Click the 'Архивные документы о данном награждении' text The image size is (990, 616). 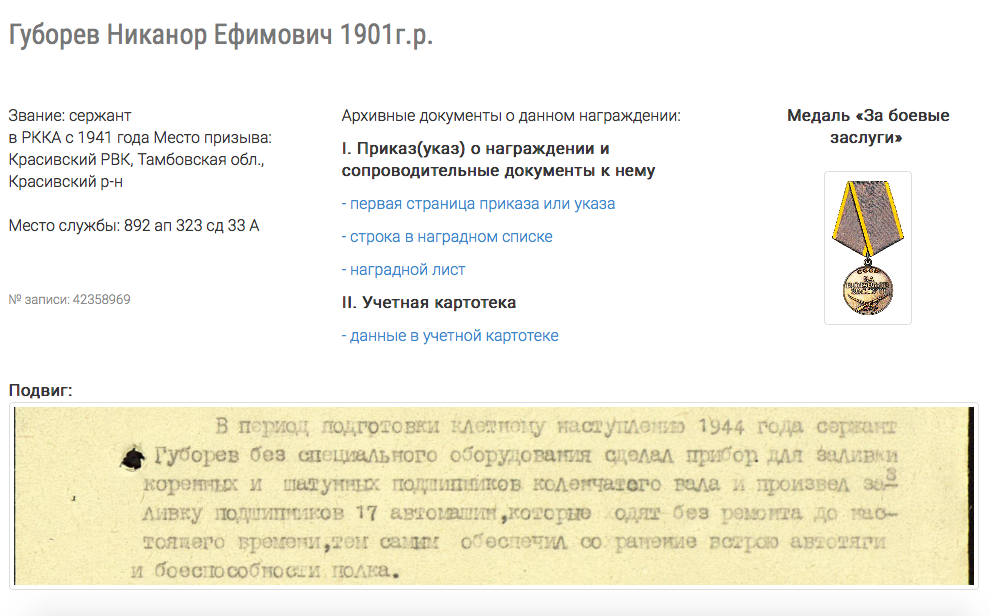pos(510,116)
